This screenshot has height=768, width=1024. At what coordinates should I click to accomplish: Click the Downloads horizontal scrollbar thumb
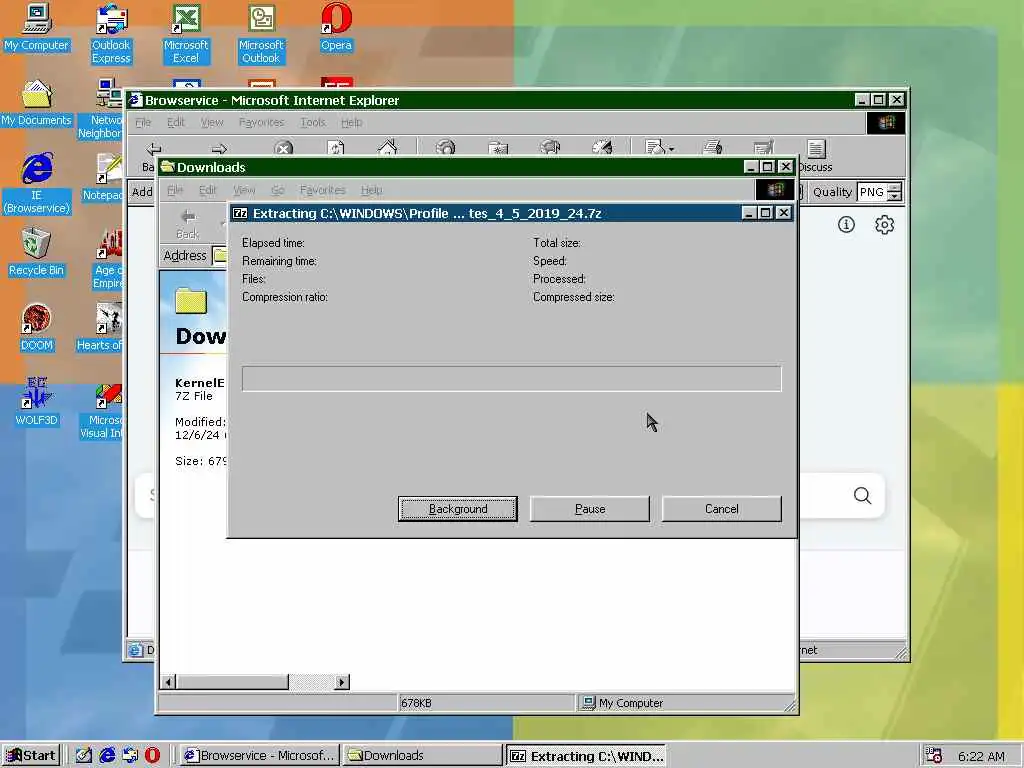coord(232,682)
